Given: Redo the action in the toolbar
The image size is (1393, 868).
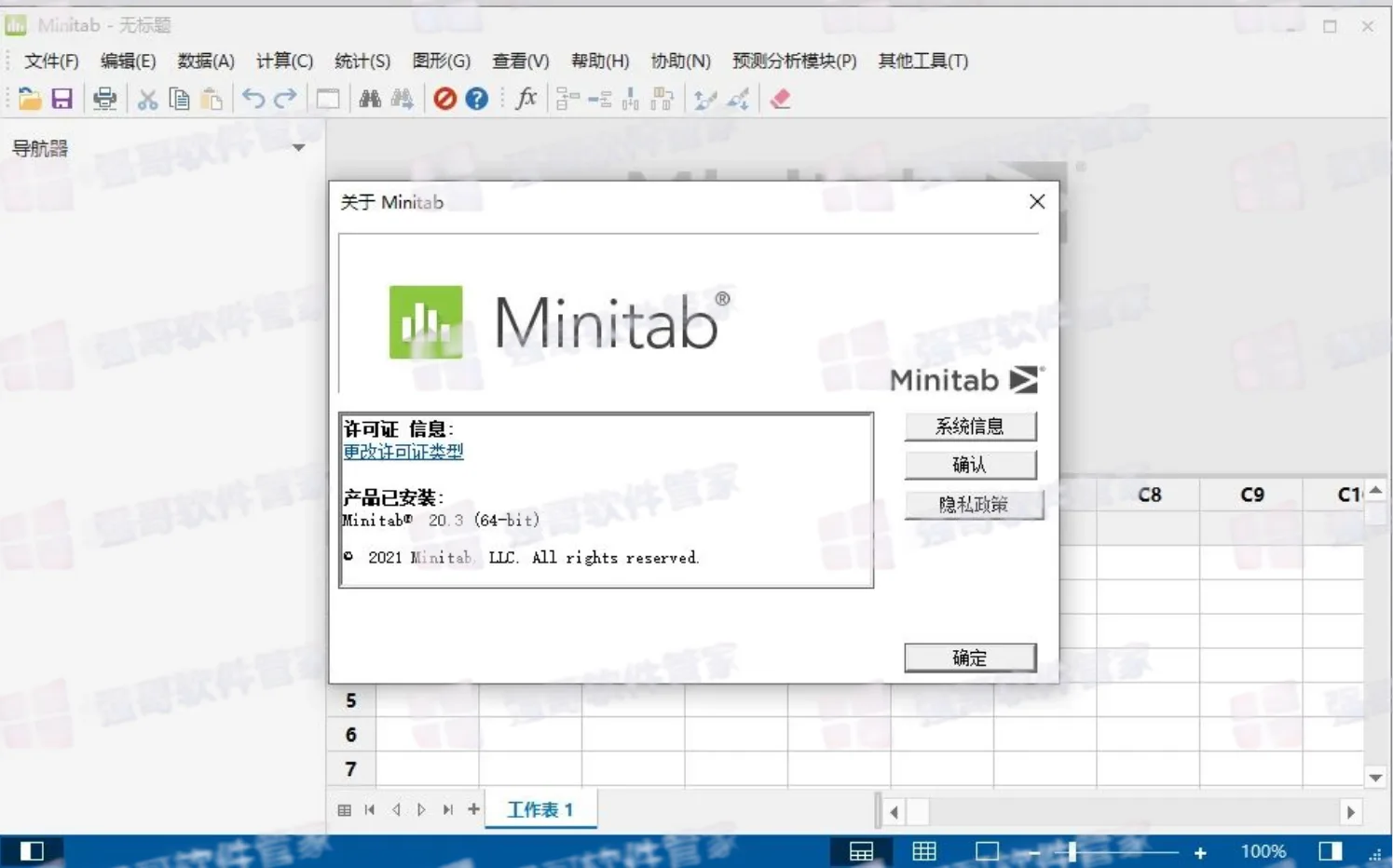Looking at the screenshot, I should pyautogui.click(x=285, y=99).
